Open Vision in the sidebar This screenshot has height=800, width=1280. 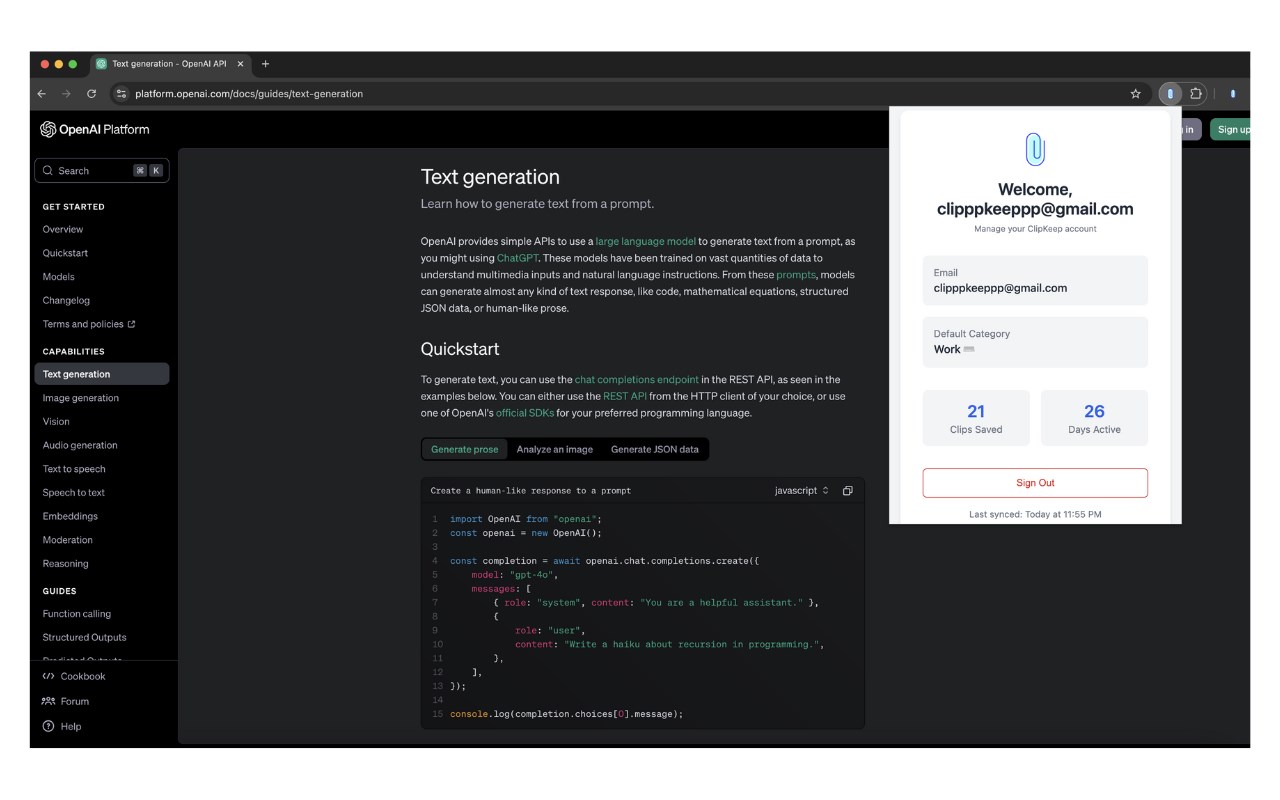56,422
